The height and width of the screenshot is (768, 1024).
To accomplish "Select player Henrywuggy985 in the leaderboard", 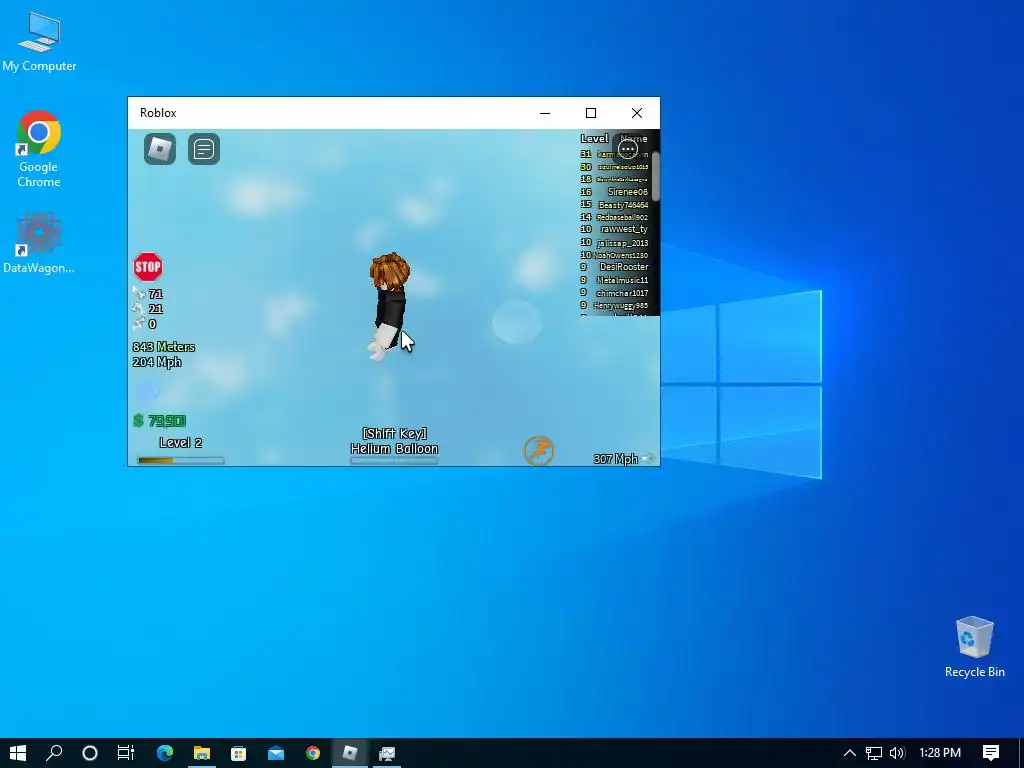I will (620, 306).
